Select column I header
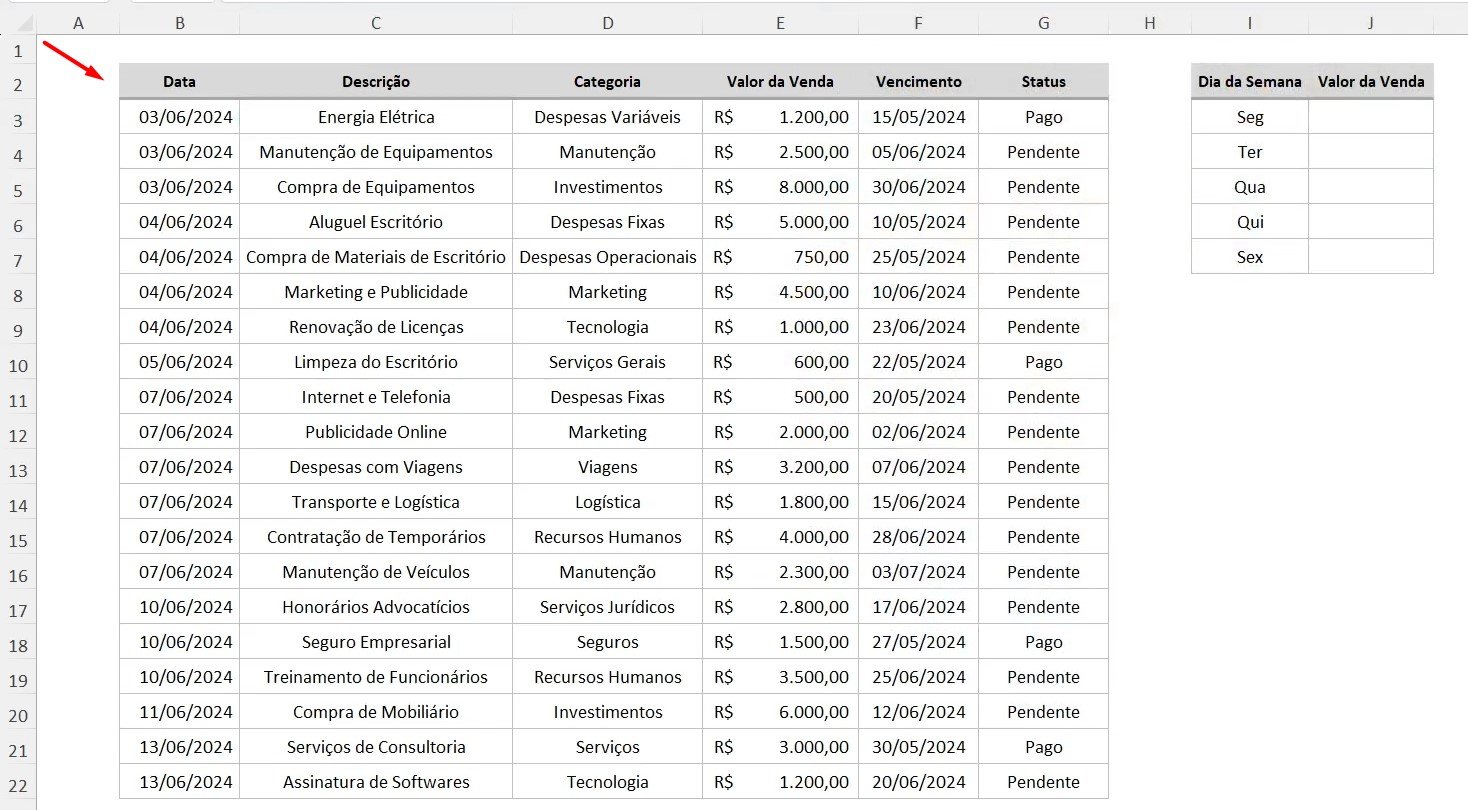This screenshot has width=1468, height=810. click(1250, 23)
